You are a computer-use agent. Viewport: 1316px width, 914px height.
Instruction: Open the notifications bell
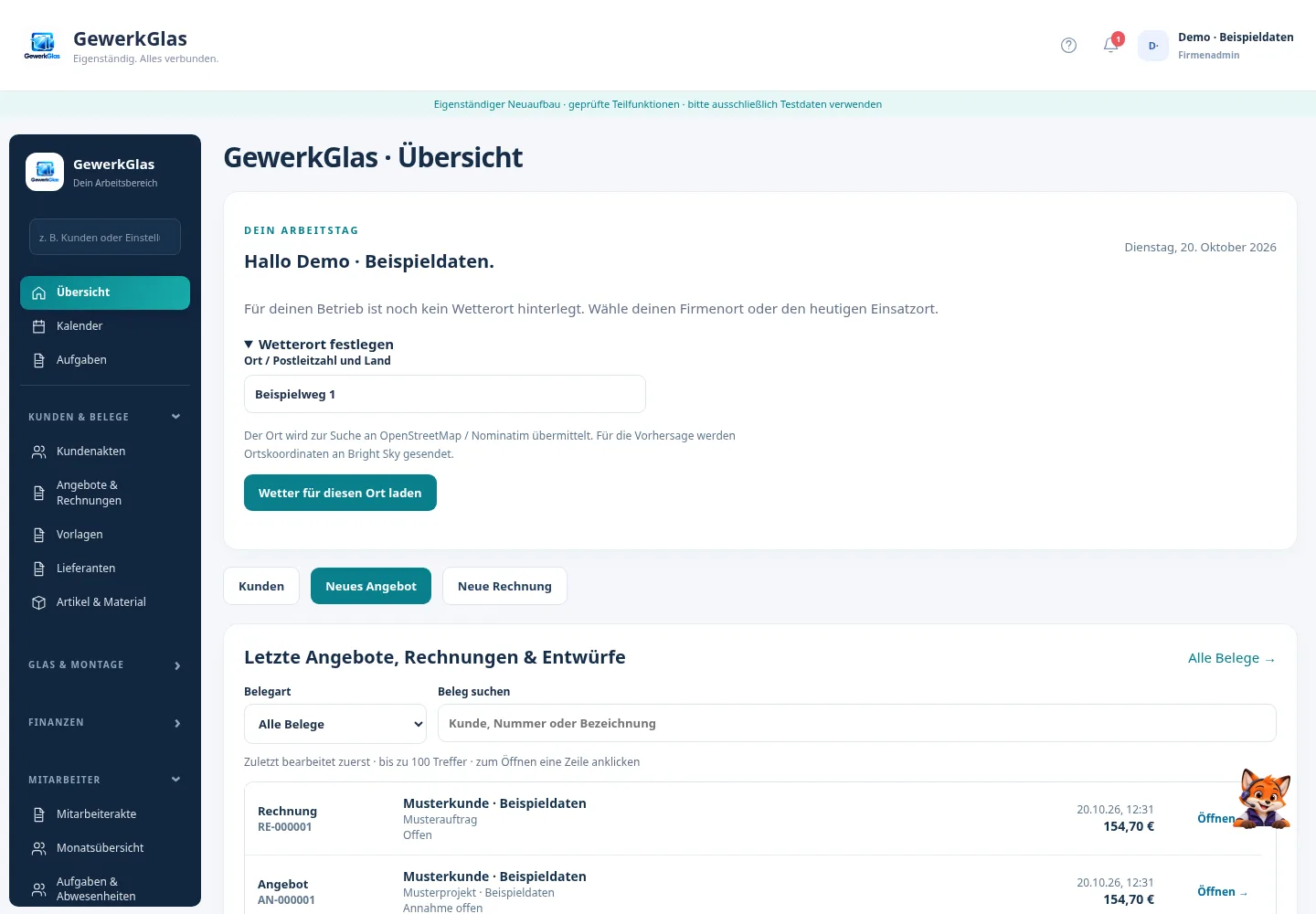pyautogui.click(x=1111, y=45)
